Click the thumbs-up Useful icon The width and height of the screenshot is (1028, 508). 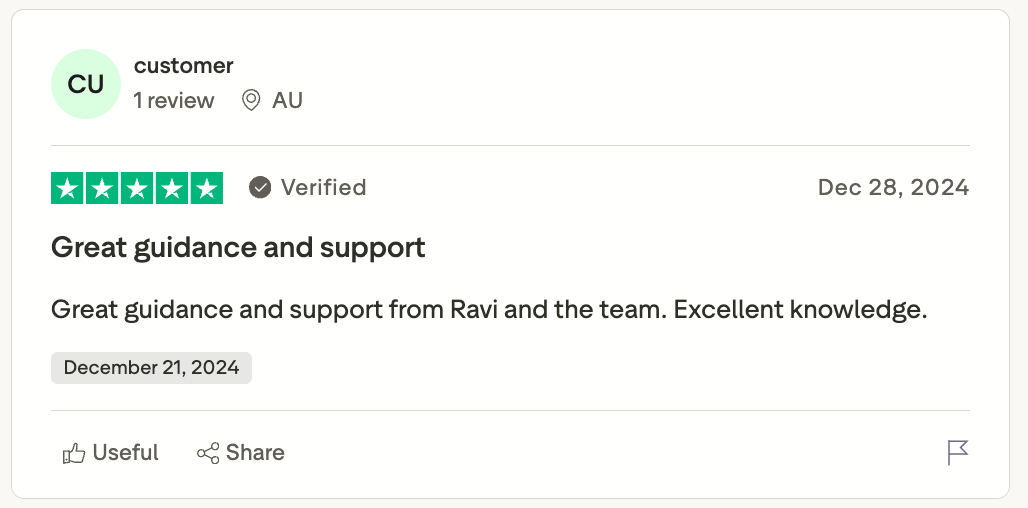tap(74, 453)
